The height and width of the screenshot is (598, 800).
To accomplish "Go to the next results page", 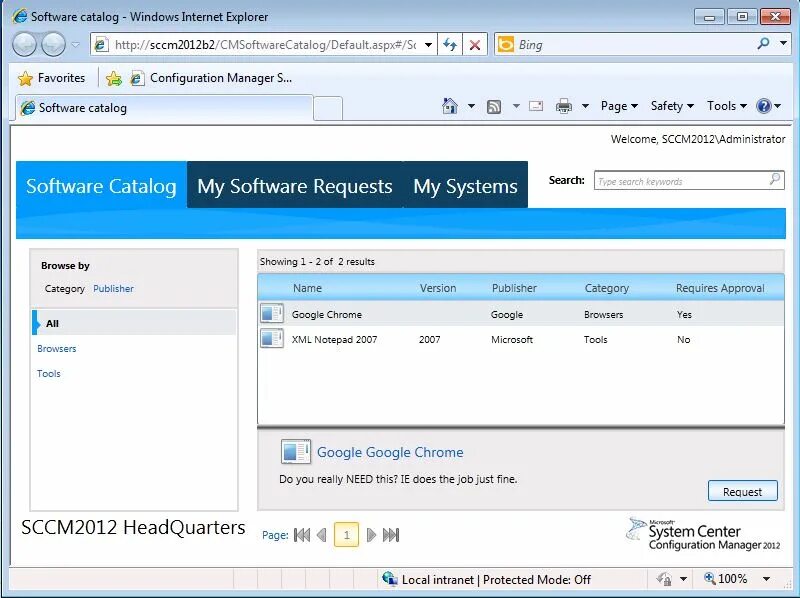I will 371,535.
